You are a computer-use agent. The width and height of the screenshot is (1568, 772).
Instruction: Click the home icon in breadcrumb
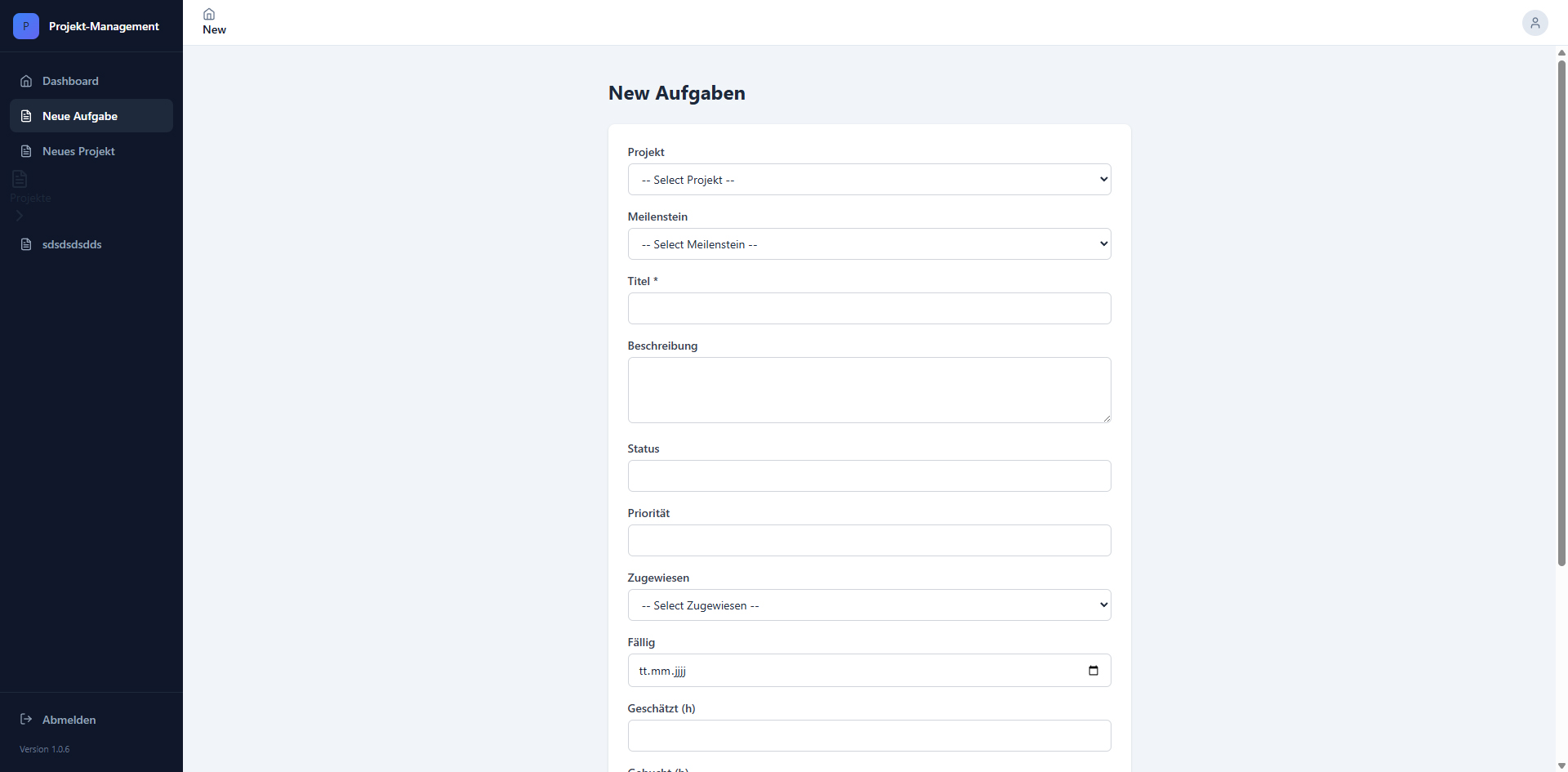coord(209,14)
